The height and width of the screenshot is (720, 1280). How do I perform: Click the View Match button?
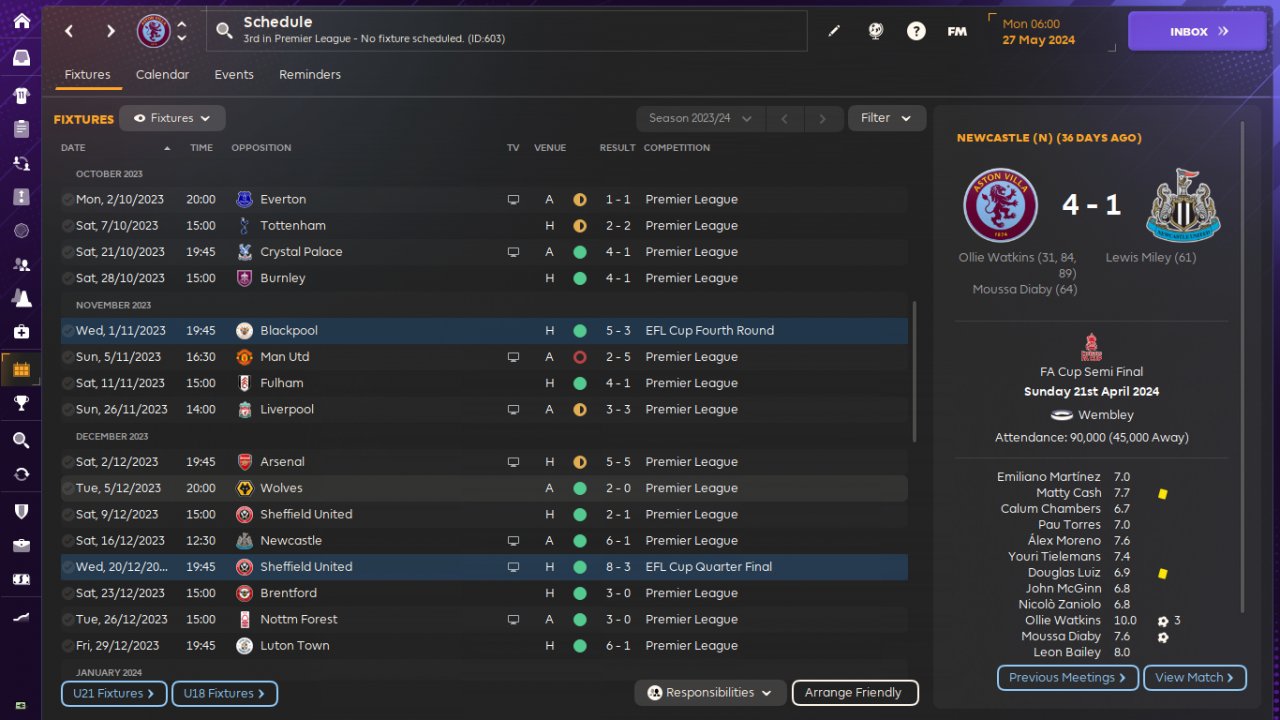pyautogui.click(x=1194, y=678)
